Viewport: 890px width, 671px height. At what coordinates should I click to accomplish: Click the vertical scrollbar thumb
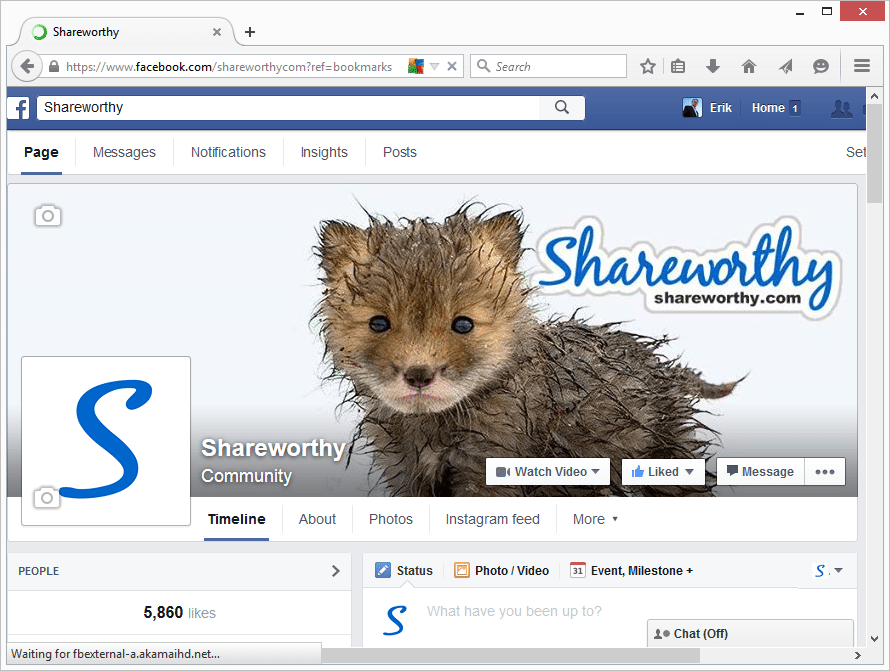tap(875, 153)
